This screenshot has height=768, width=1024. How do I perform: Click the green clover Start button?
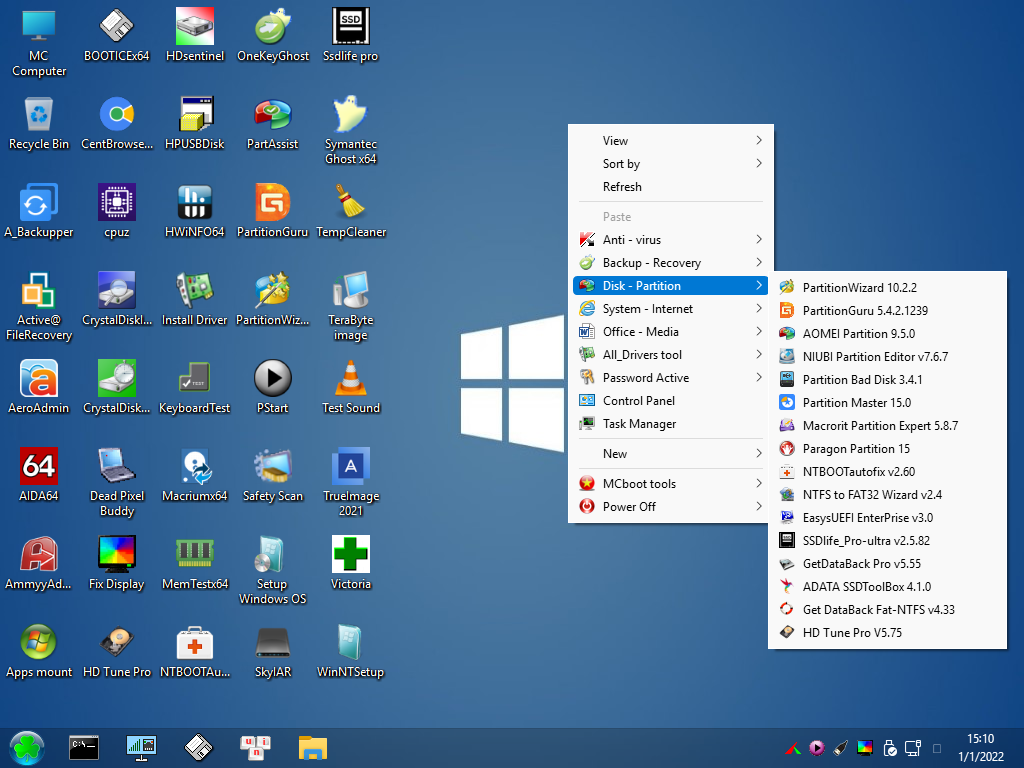pyautogui.click(x=27, y=747)
